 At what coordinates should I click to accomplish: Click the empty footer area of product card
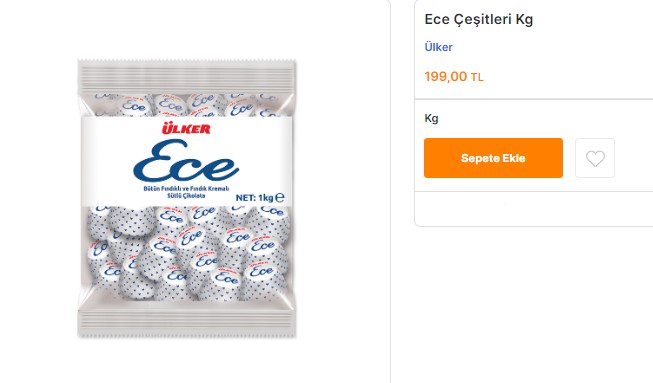534,209
